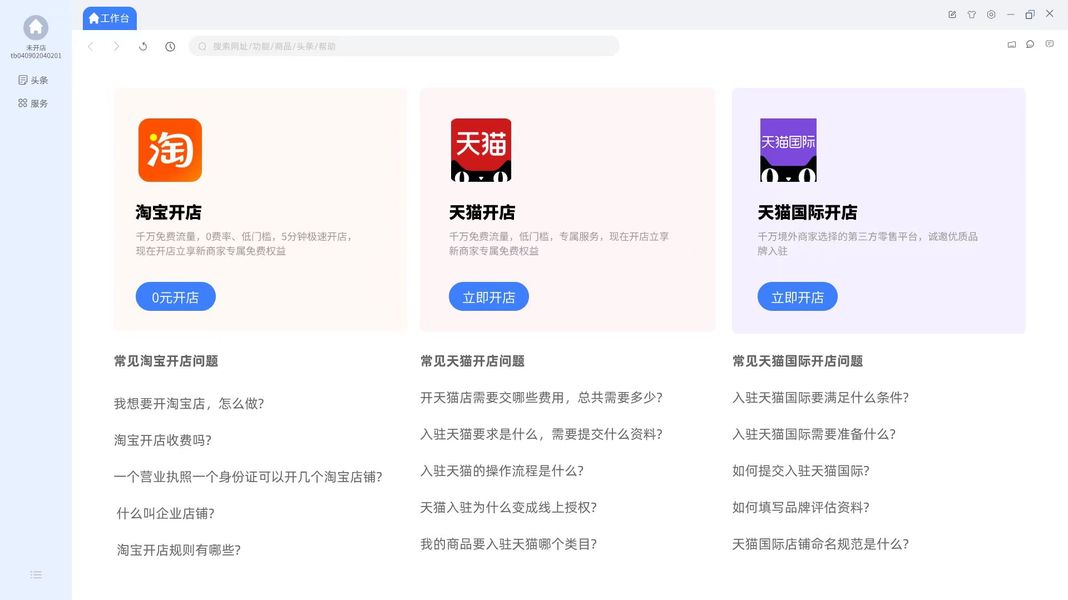Open question 入驻天猫国际需要准备什么?
This screenshot has width=1068, height=600.
coord(814,435)
